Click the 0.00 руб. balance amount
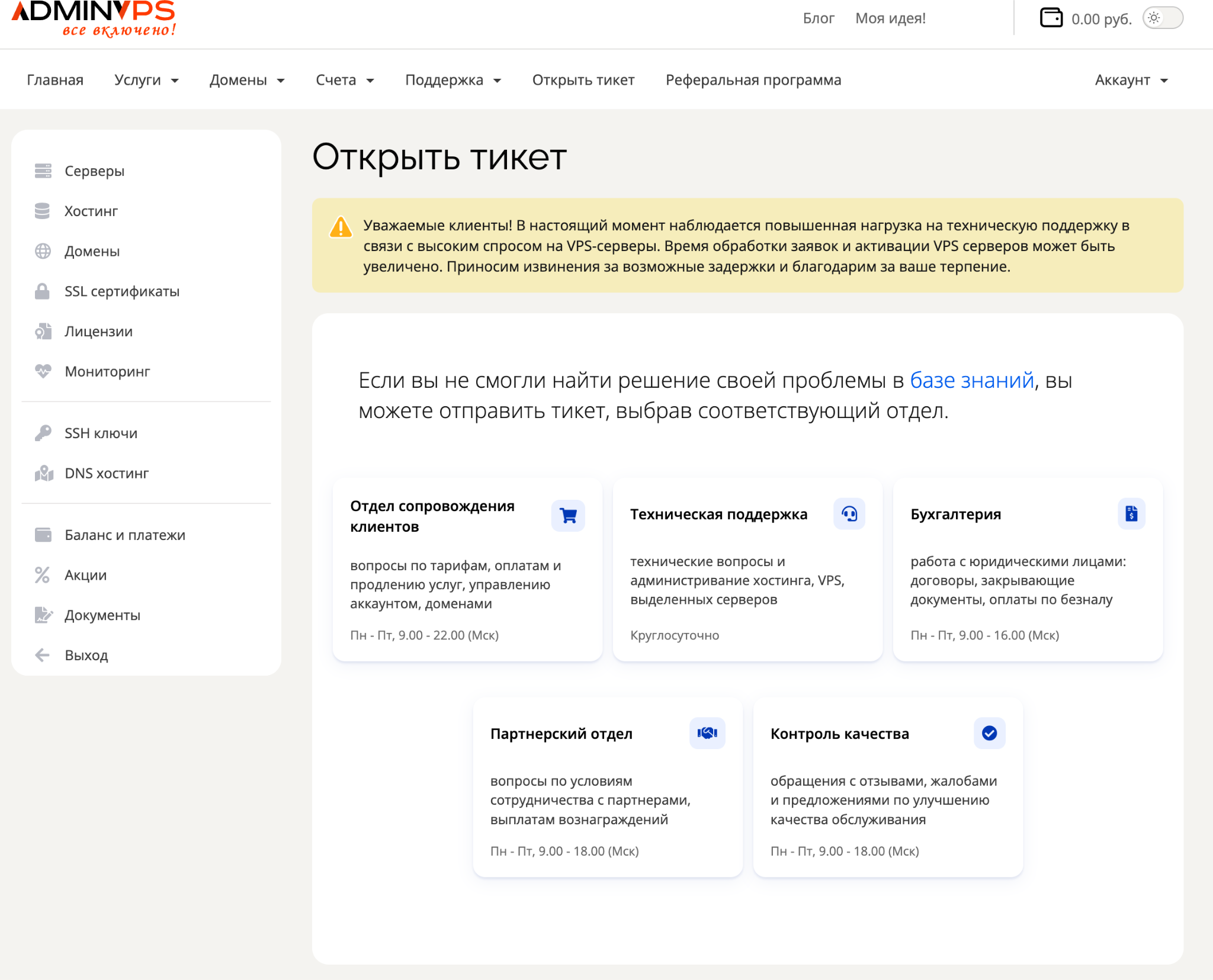Viewport: 1213px width, 980px height. click(1101, 19)
